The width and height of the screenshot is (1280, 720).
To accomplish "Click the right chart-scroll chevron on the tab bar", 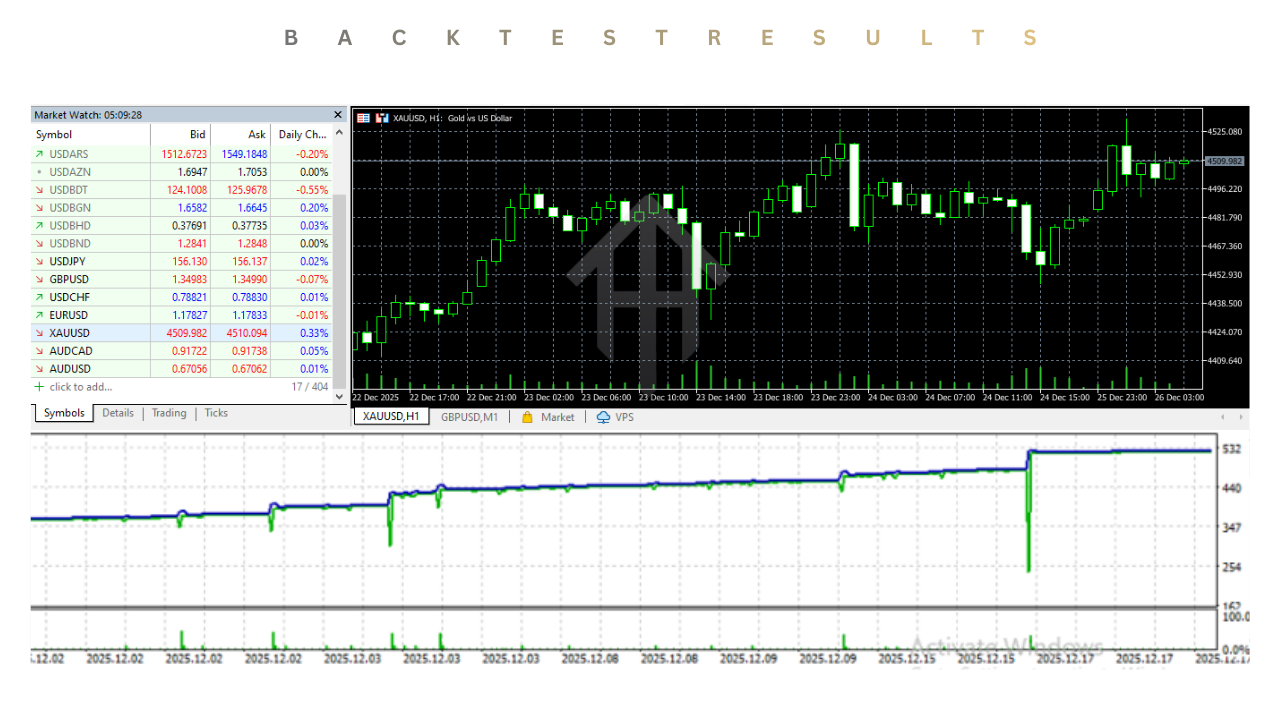I will 1241,417.
